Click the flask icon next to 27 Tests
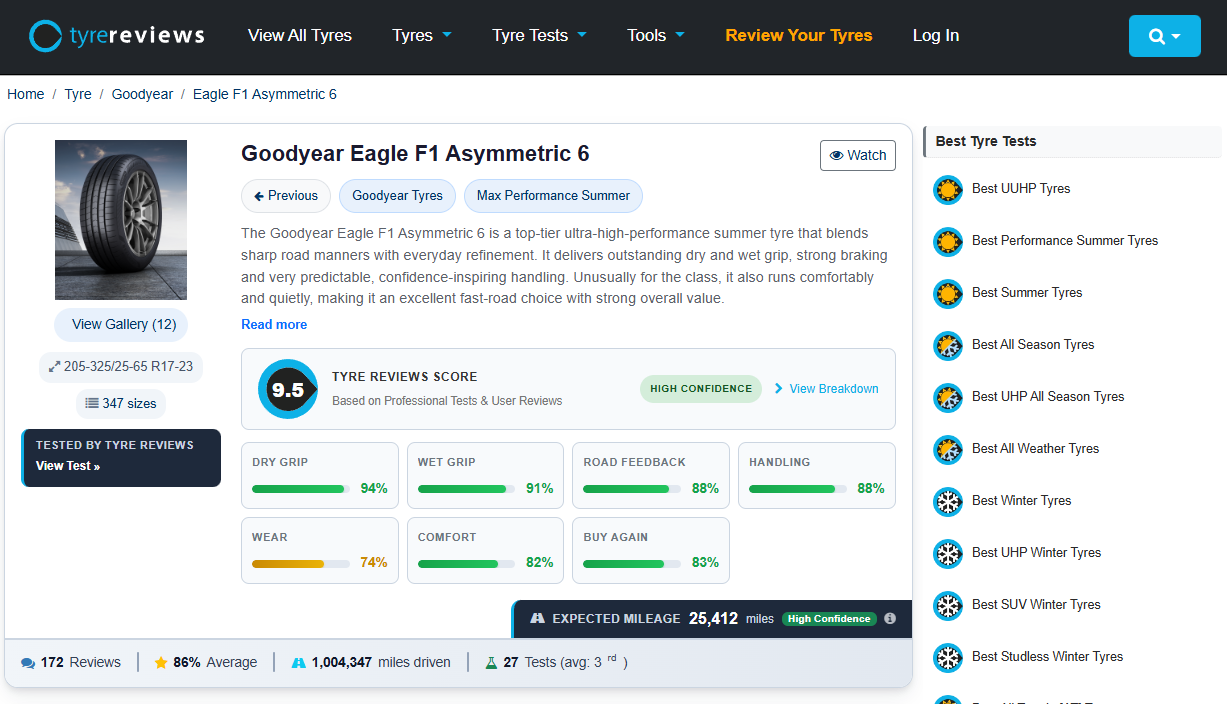Image resolution: width=1227 pixels, height=704 pixels. coord(490,661)
